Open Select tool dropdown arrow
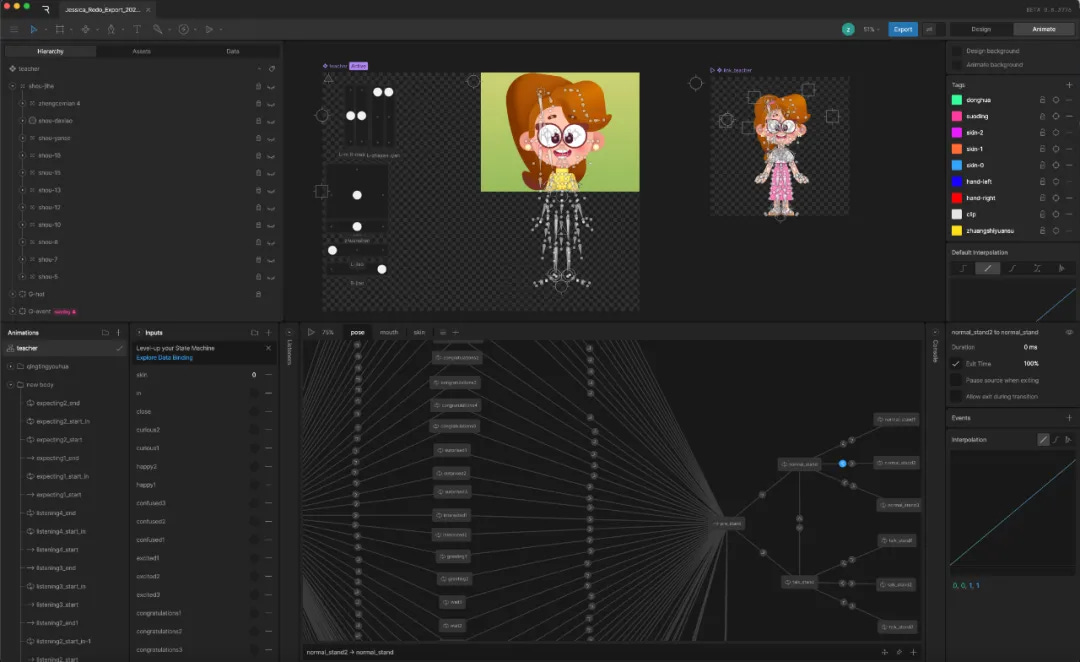Image resolution: width=1080 pixels, height=662 pixels. click(x=45, y=30)
